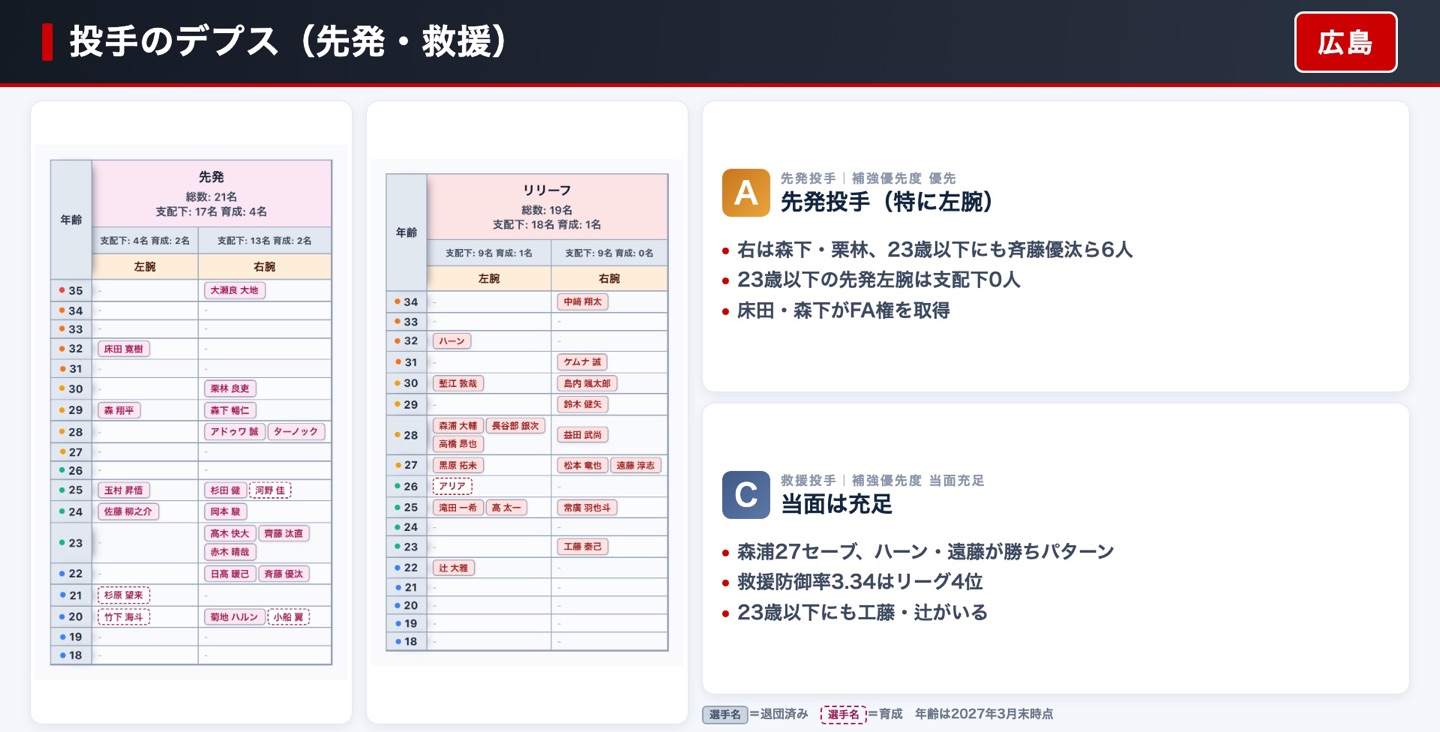Click the 広島 team button
The image size is (1440, 732).
(x=1345, y=42)
